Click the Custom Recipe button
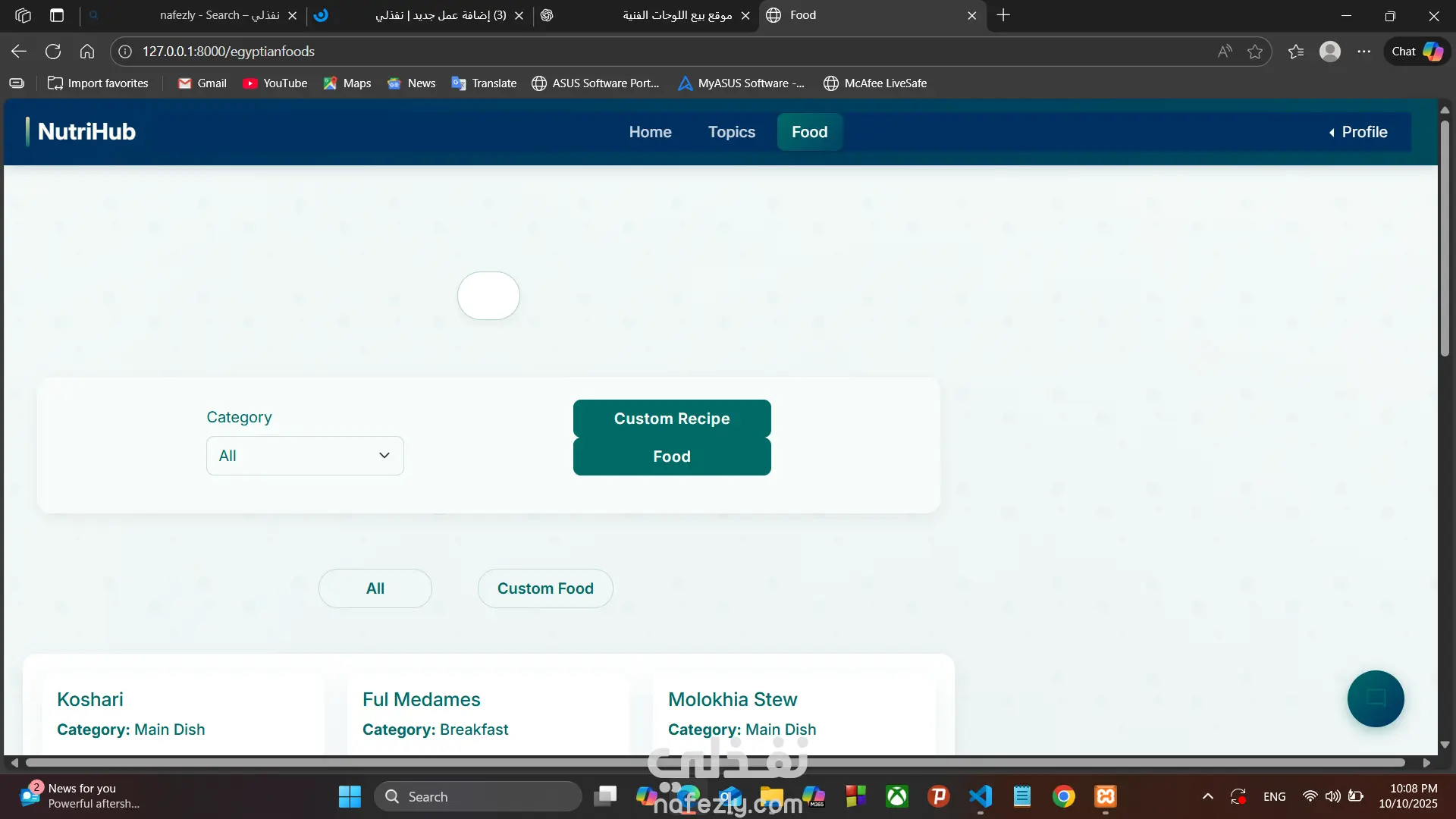Image resolution: width=1456 pixels, height=819 pixels. click(672, 419)
